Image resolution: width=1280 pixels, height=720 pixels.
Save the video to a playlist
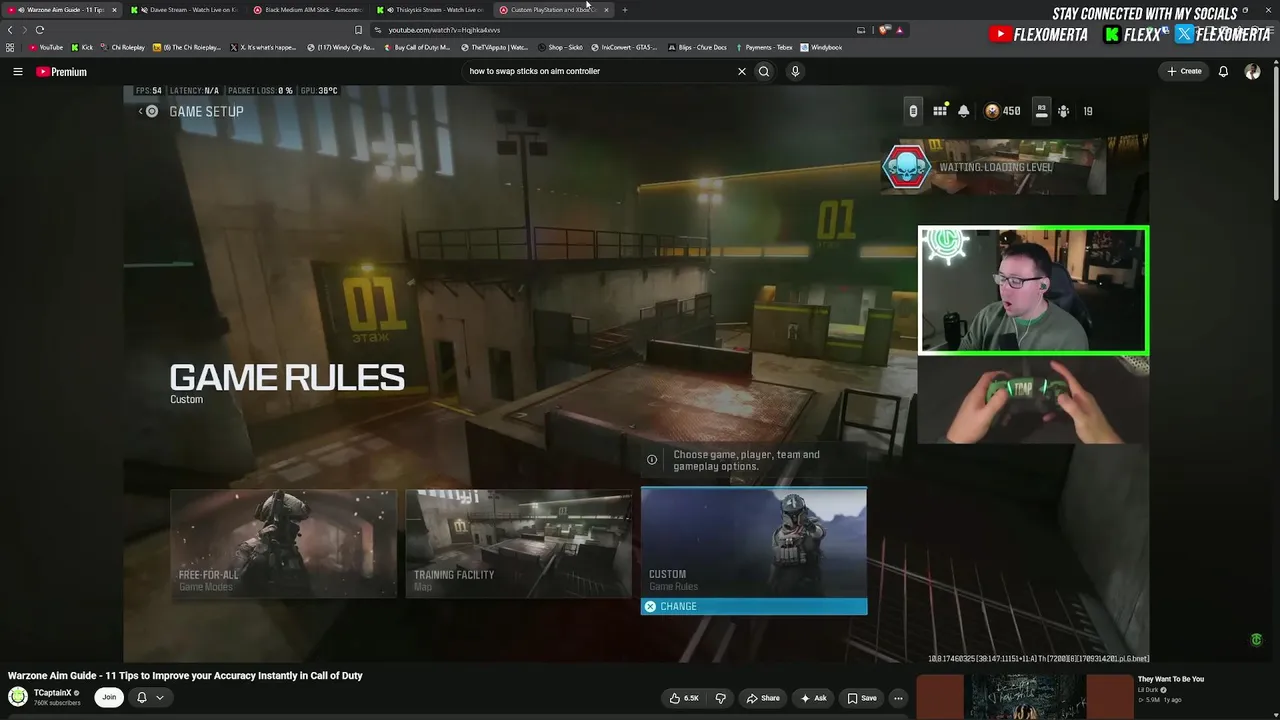click(x=862, y=698)
